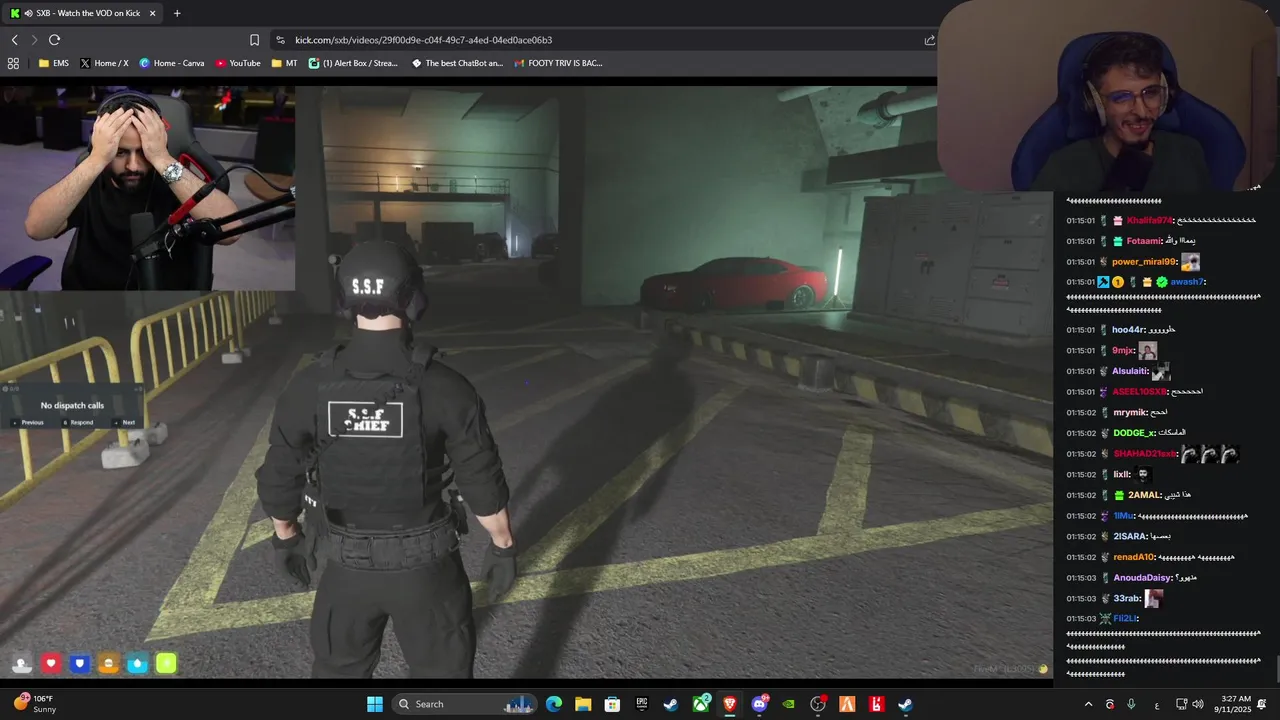The image size is (1280, 720).
Task: Open Xbox app from taskbar
Action: tap(701, 704)
